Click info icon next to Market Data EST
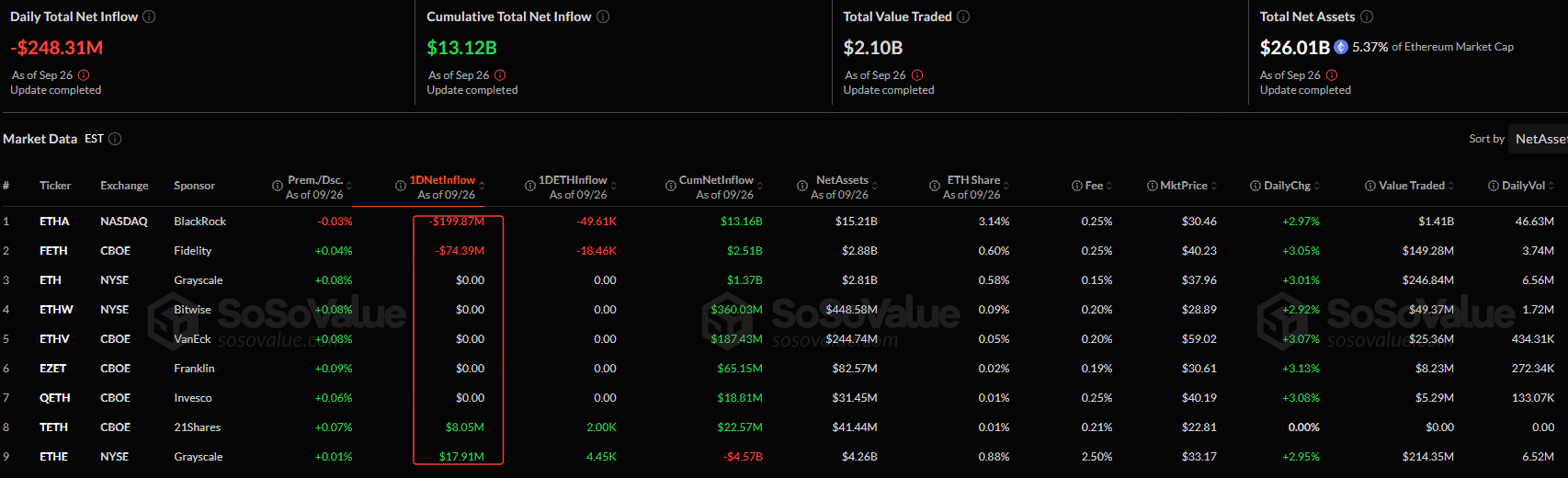 (115, 139)
